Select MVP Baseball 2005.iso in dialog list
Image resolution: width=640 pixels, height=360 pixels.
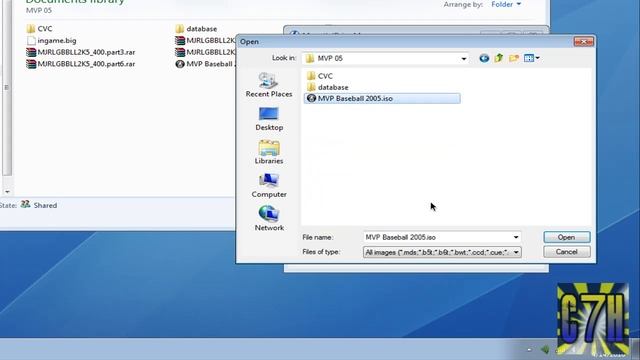click(382, 98)
